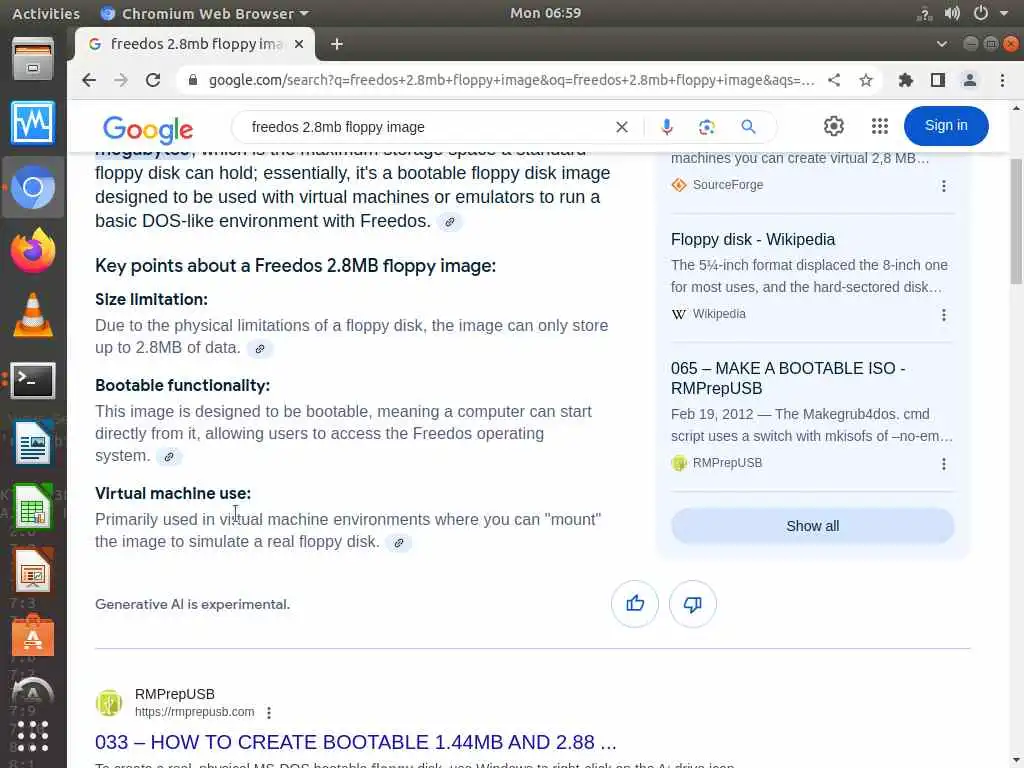Open Files from the Ubuntu dock
This screenshot has width=1024, height=768.
pos(33,59)
